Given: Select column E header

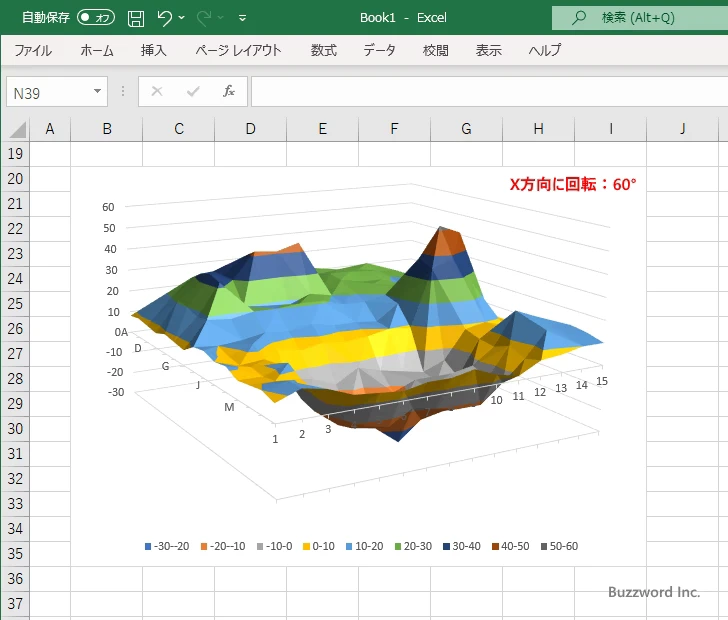Looking at the screenshot, I should tap(323, 129).
